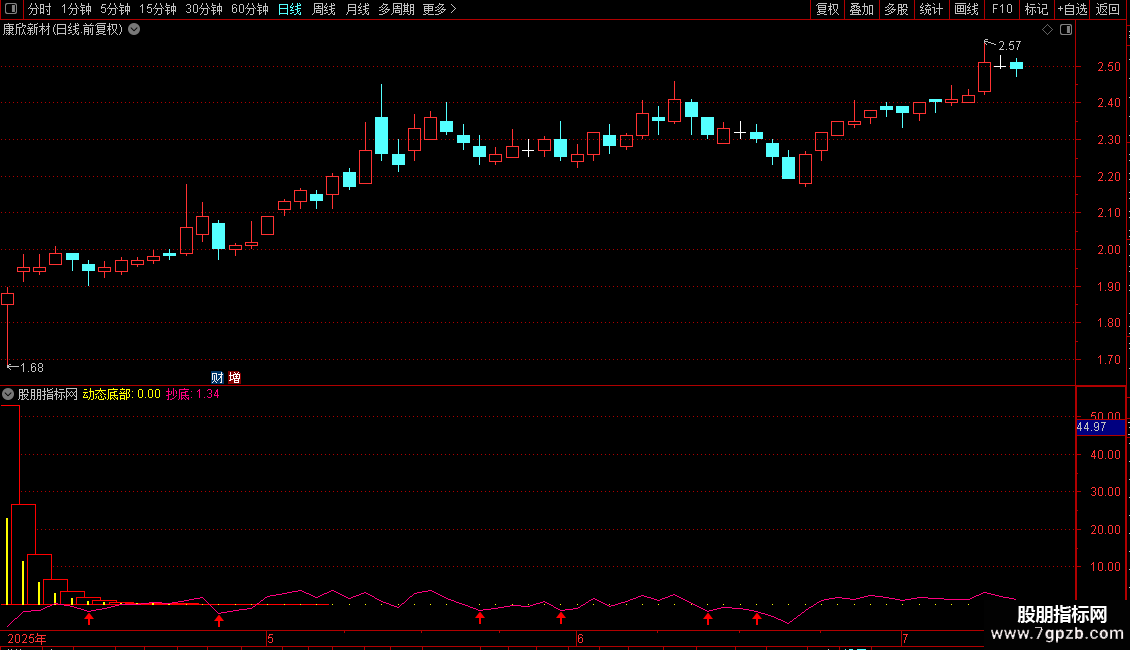Image resolution: width=1130 pixels, height=650 pixels.
Task: Add stock via +自选 button
Action: coord(1072,9)
